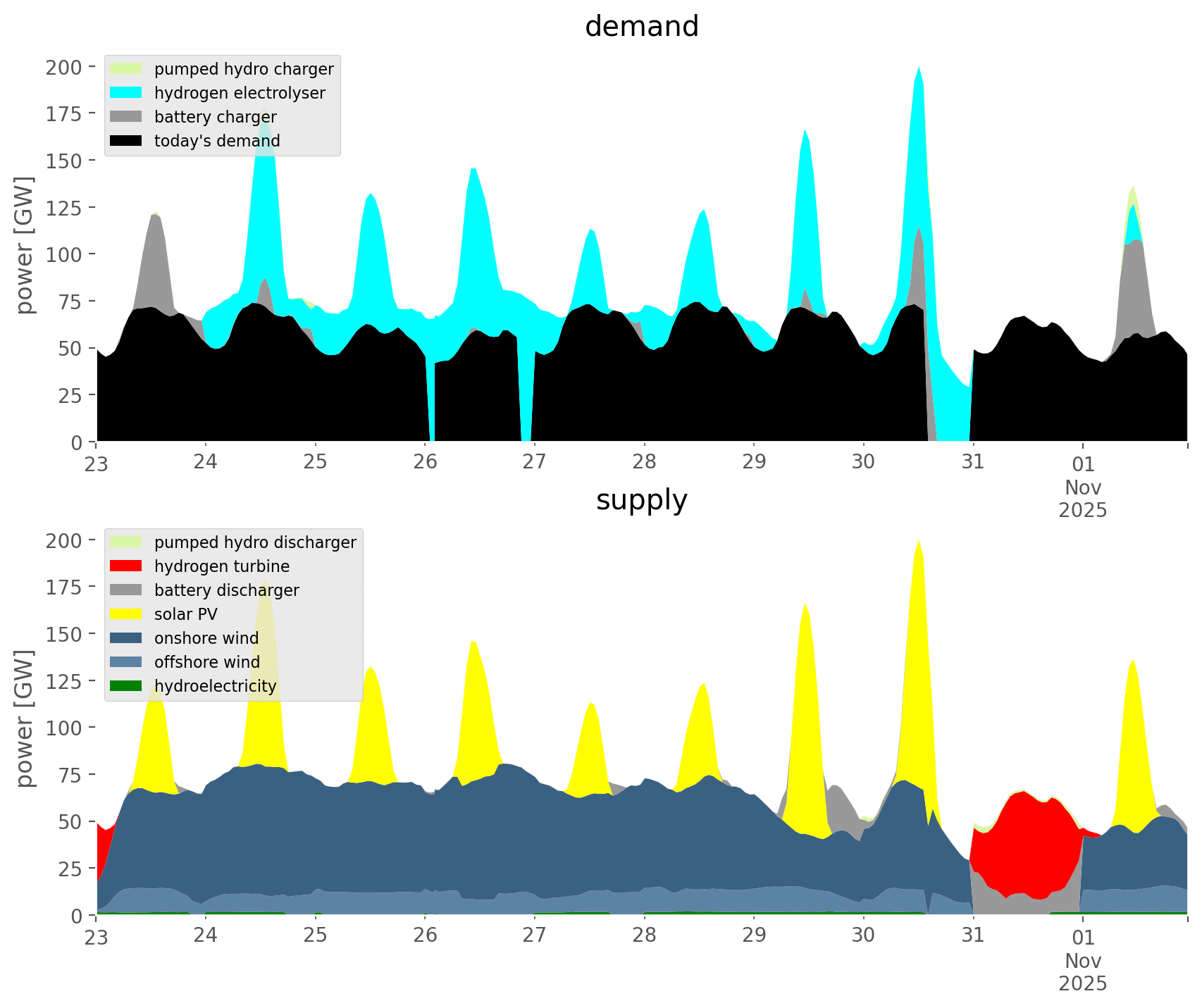Click the black today's demand legend swatch
Viewport: 1202px width, 1008px height.
pos(125,141)
